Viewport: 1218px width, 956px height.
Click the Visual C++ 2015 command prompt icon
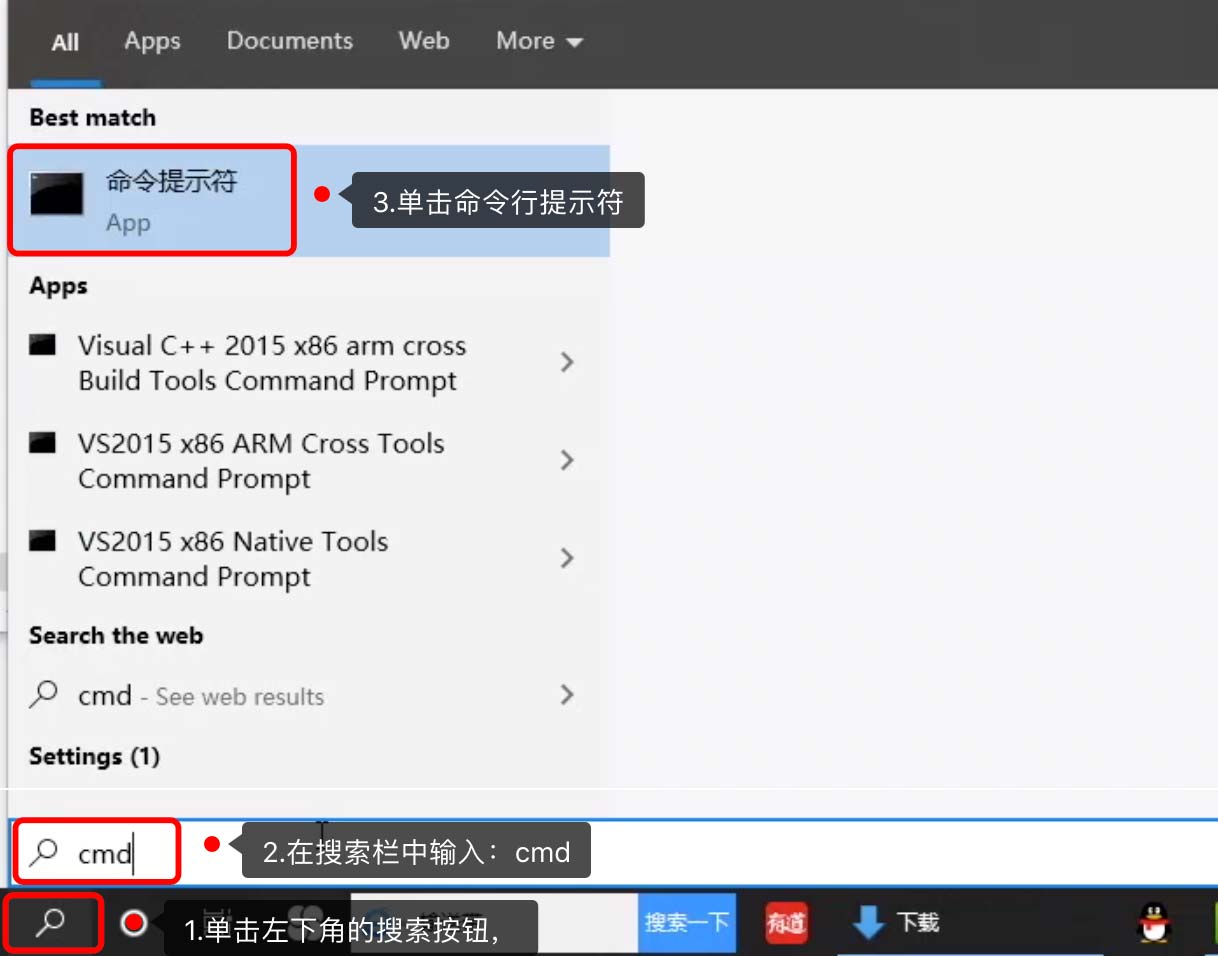tap(42, 346)
